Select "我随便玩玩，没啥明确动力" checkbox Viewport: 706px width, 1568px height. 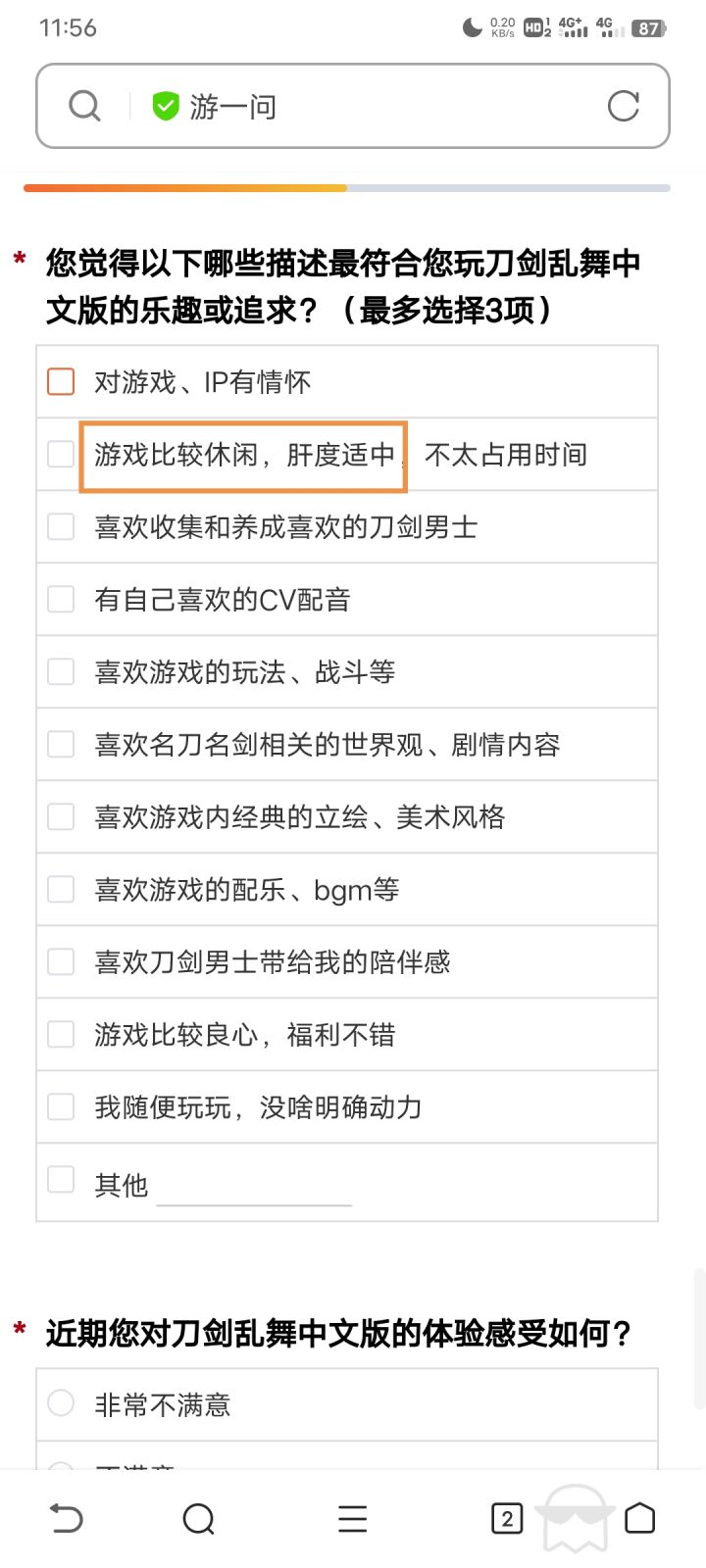coord(61,1106)
